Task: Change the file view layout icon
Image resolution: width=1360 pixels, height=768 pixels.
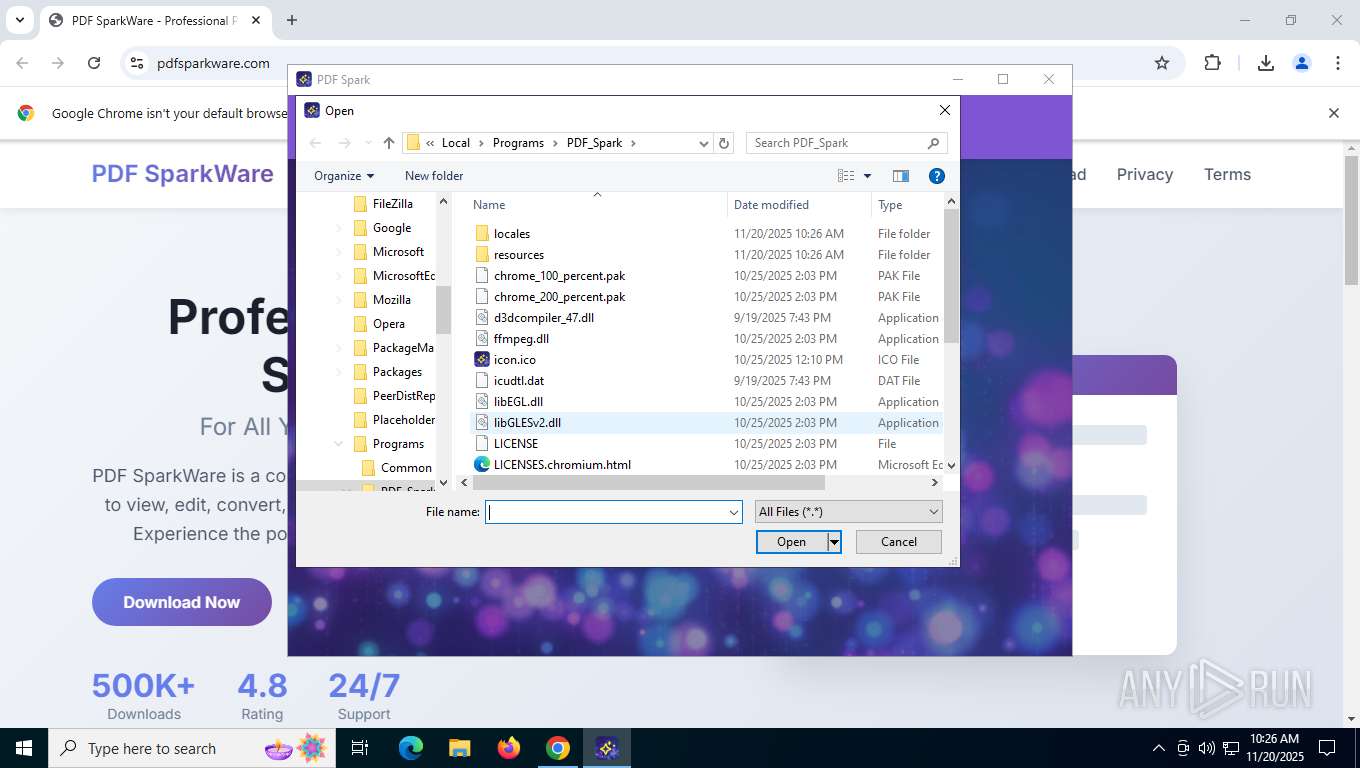Action: [x=846, y=176]
